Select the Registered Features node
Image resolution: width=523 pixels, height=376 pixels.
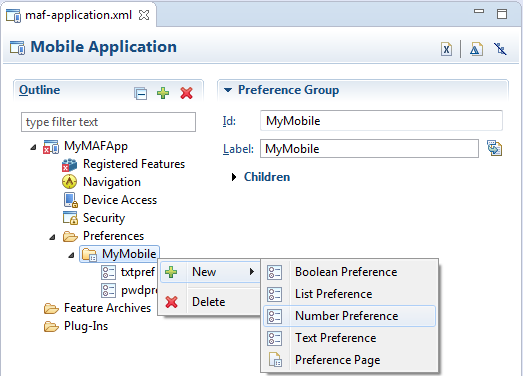point(134,164)
